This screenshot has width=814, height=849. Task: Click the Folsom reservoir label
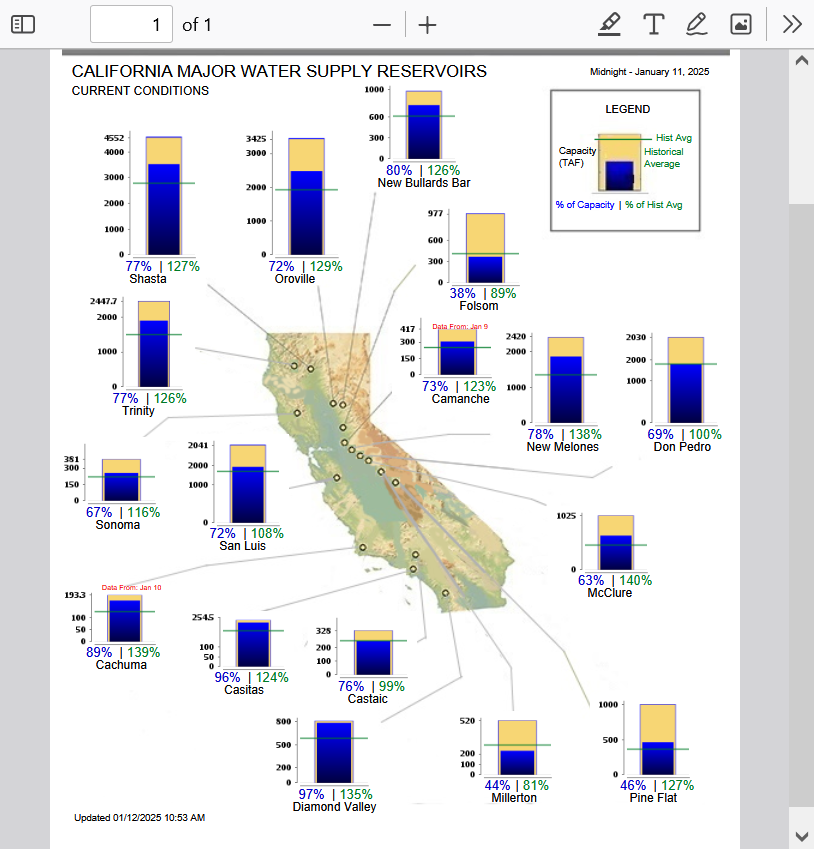coord(479,306)
